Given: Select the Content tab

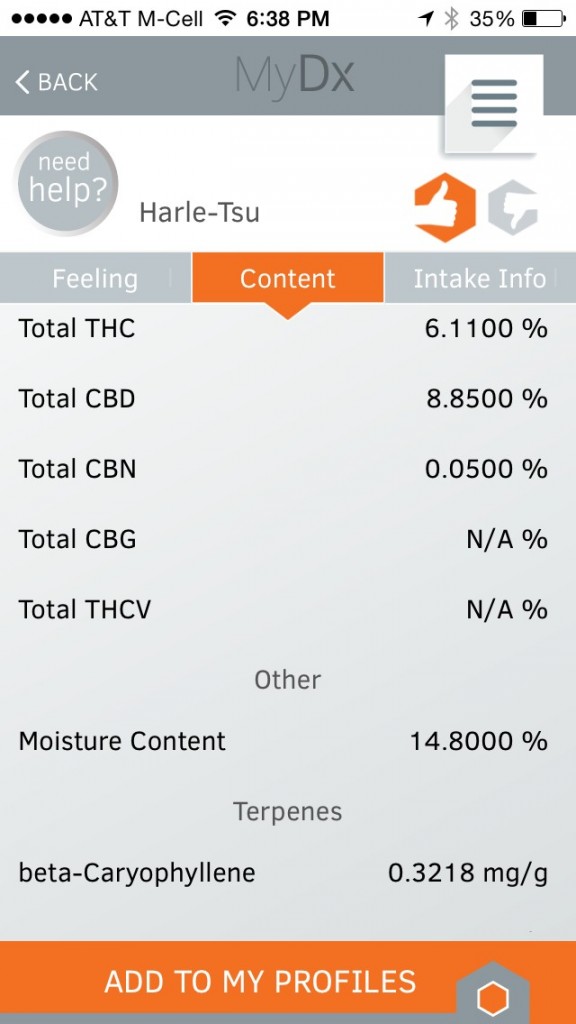Looking at the screenshot, I should click(287, 278).
